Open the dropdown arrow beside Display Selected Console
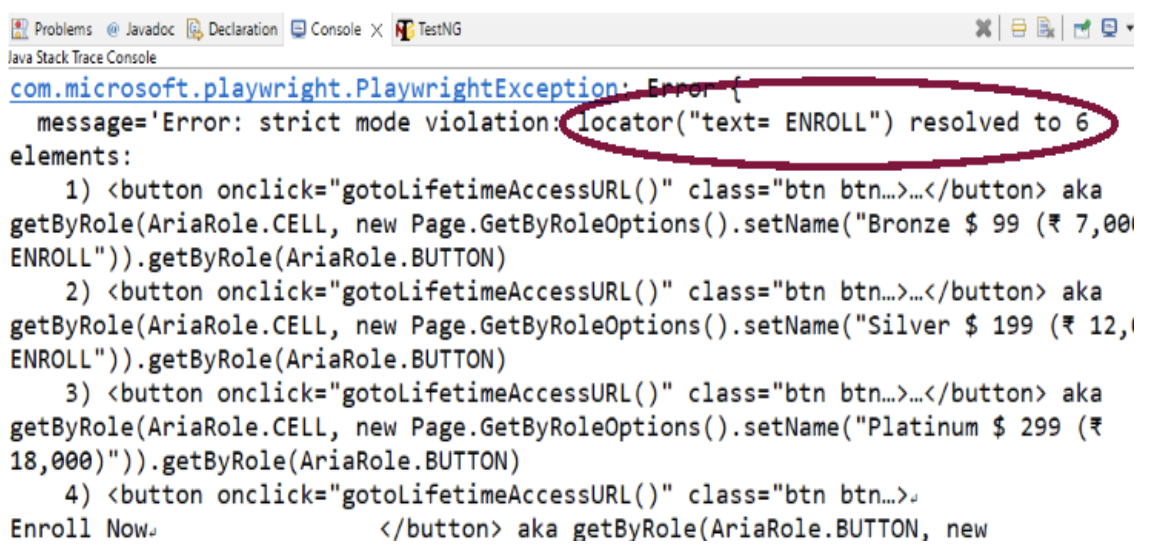 tap(1129, 30)
